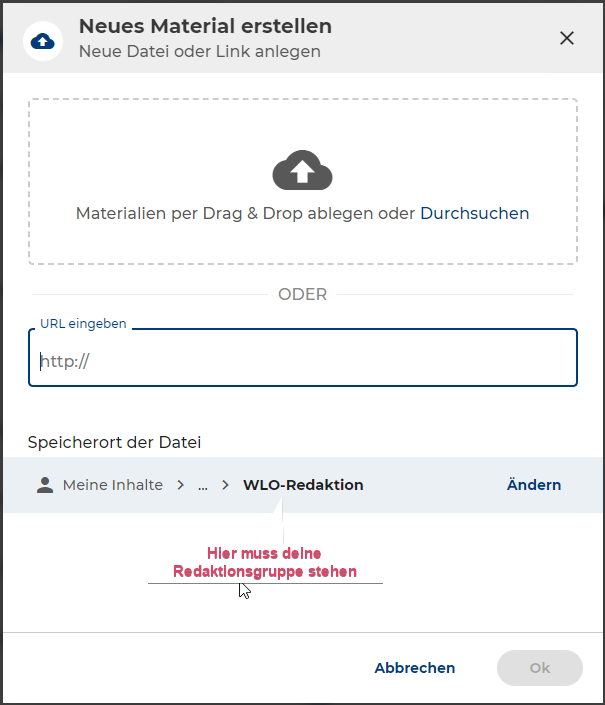Confirm with the Ok button

click(x=540, y=668)
